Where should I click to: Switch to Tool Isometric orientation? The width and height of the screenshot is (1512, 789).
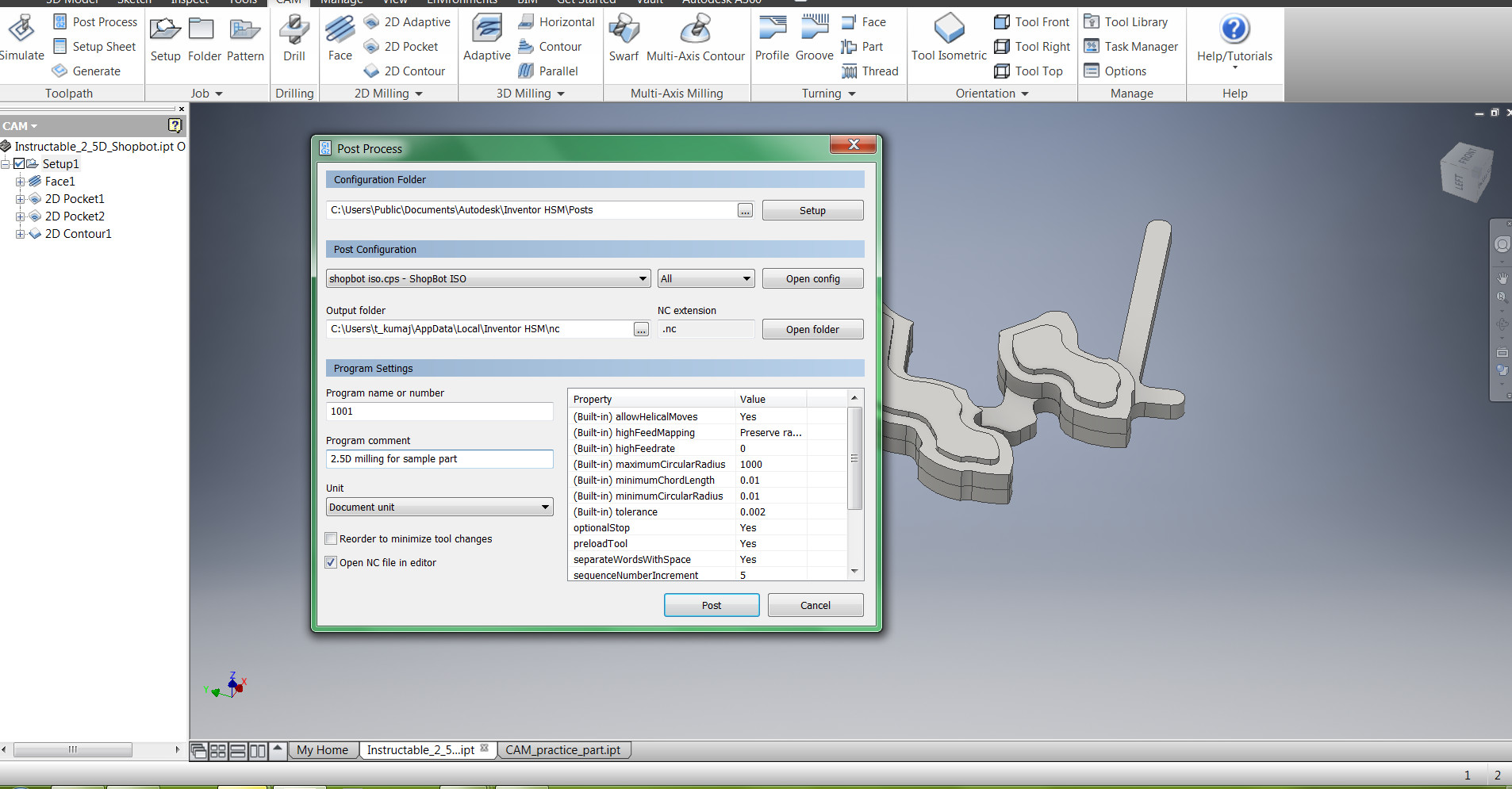click(x=949, y=37)
